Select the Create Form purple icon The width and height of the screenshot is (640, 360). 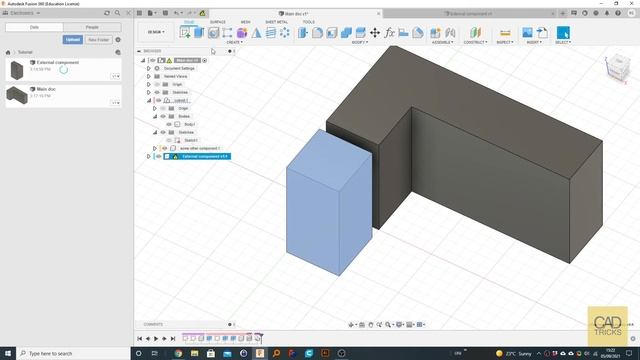(x=242, y=33)
